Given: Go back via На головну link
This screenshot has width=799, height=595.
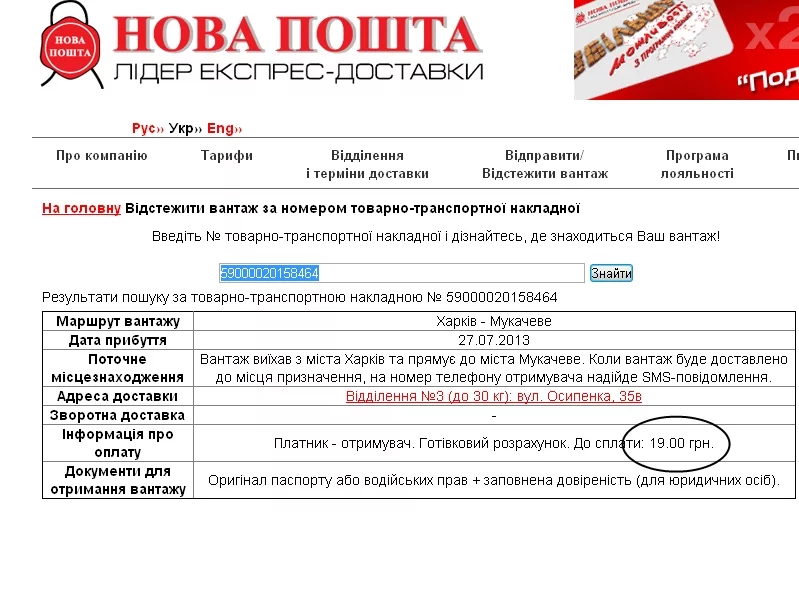Looking at the screenshot, I should pos(81,208).
